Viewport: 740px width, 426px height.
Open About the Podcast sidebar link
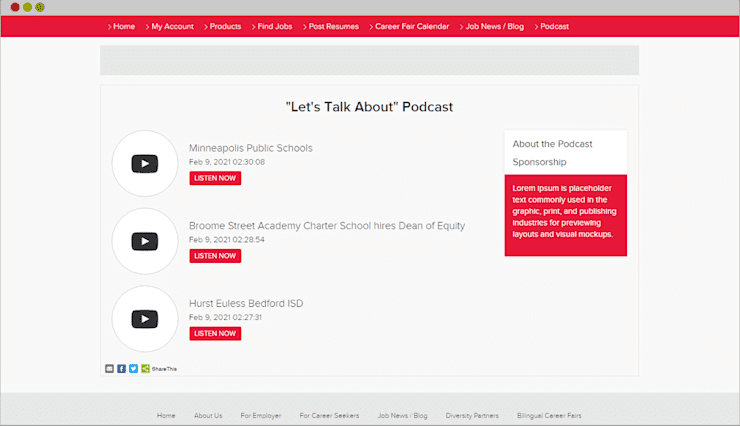click(x=552, y=144)
